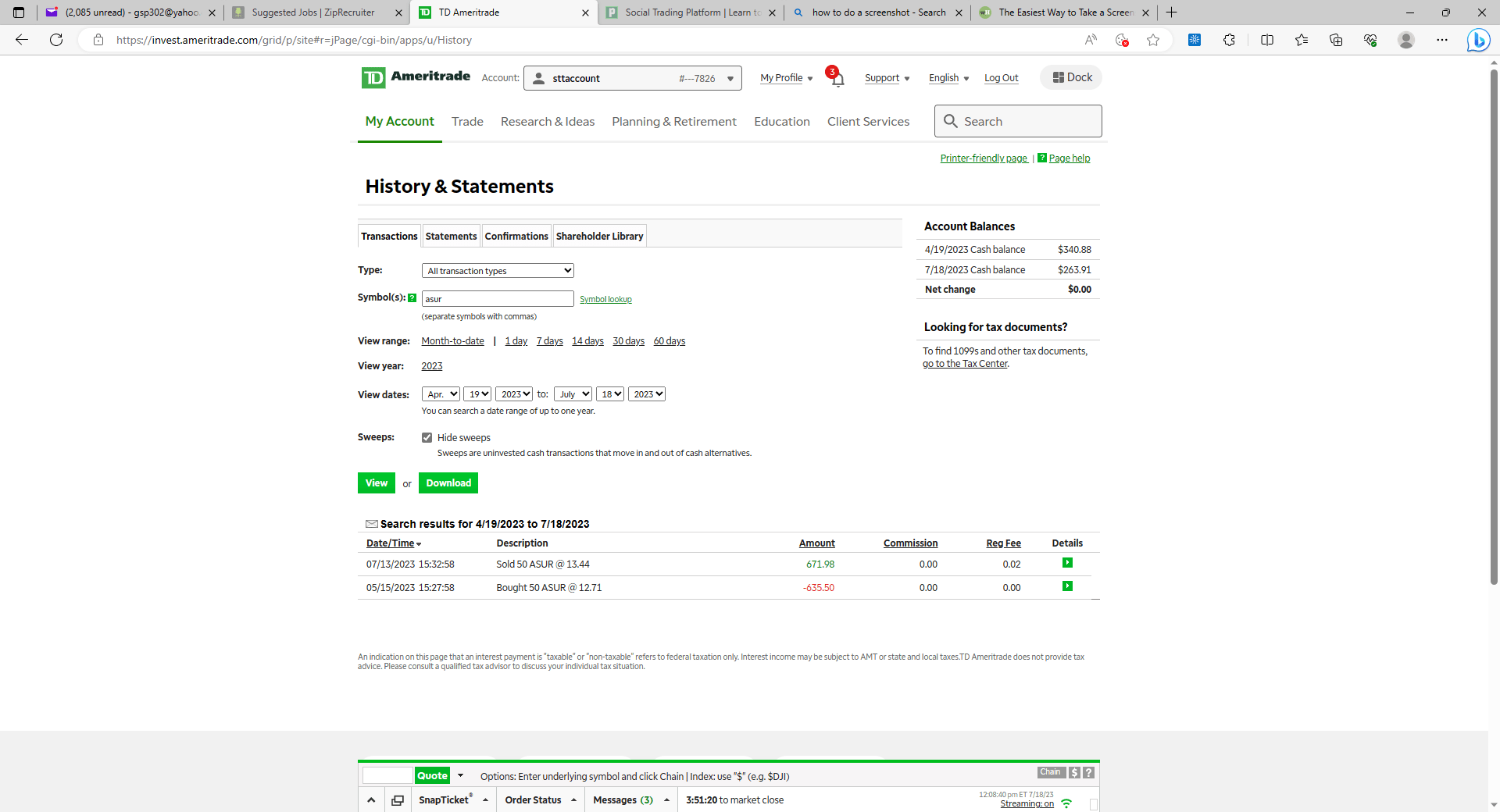Click in the Symbol(s) input field
This screenshot has height=812, width=1500.
498,298
